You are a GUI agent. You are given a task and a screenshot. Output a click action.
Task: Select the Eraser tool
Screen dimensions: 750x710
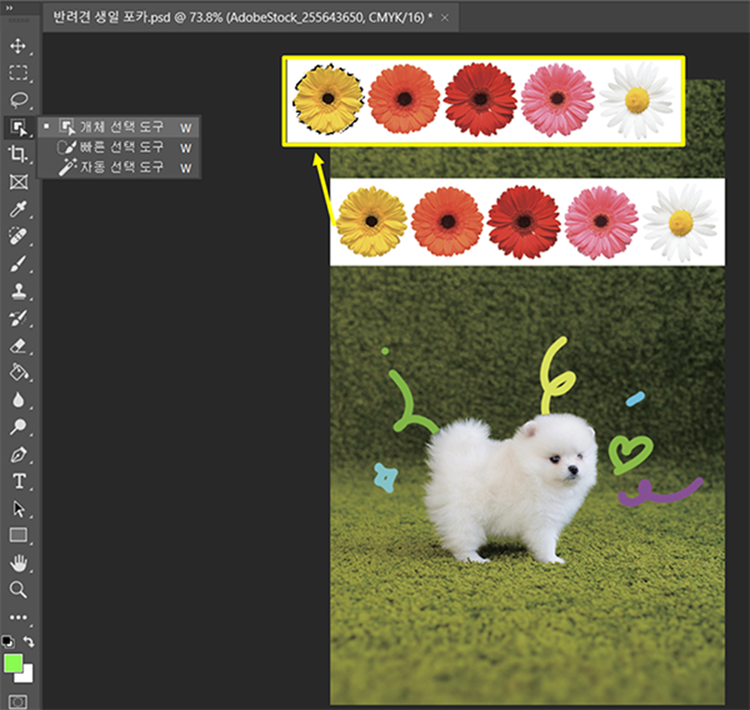tap(18, 346)
